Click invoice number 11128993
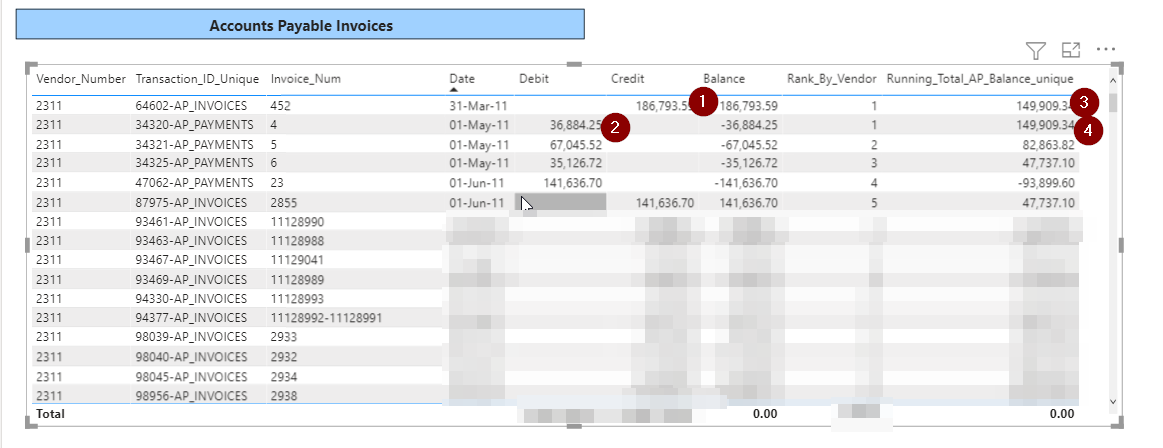Viewport: 1163px width, 448px height. pyautogui.click(x=297, y=299)
